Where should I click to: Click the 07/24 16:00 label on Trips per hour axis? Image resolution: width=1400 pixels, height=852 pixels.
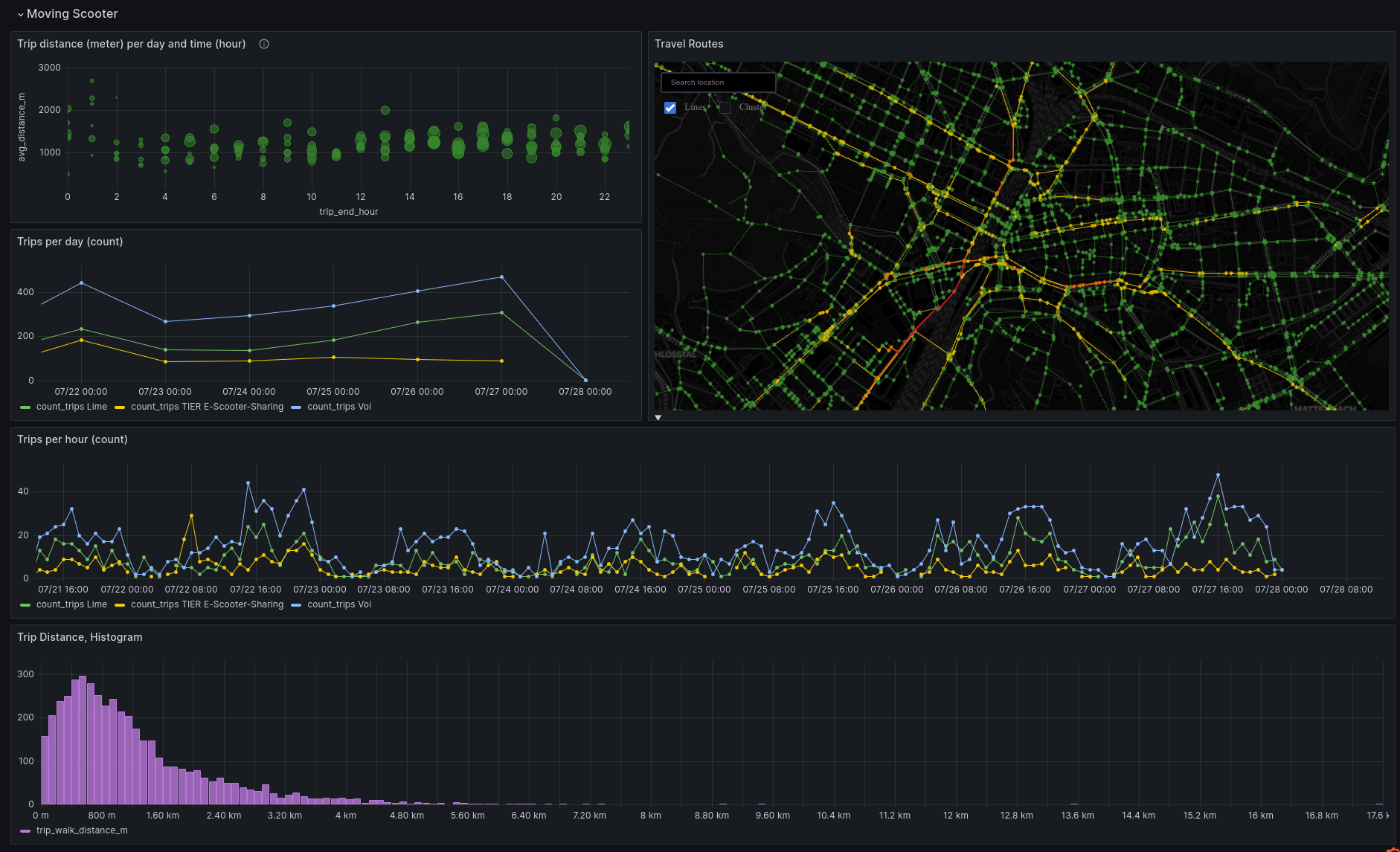tap(640, 590)
